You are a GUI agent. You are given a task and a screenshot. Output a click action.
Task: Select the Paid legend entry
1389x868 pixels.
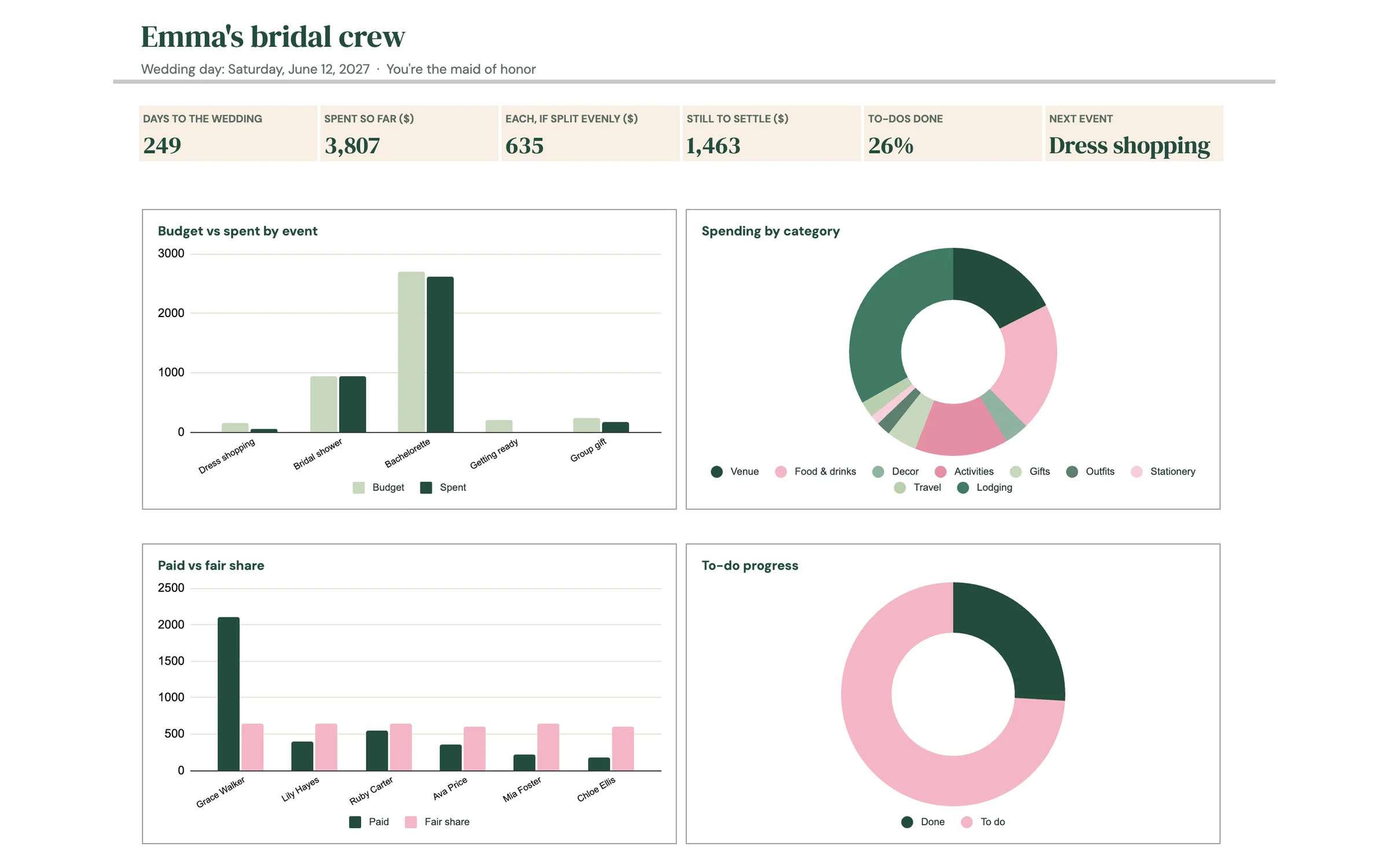click(x=369, y=822)
